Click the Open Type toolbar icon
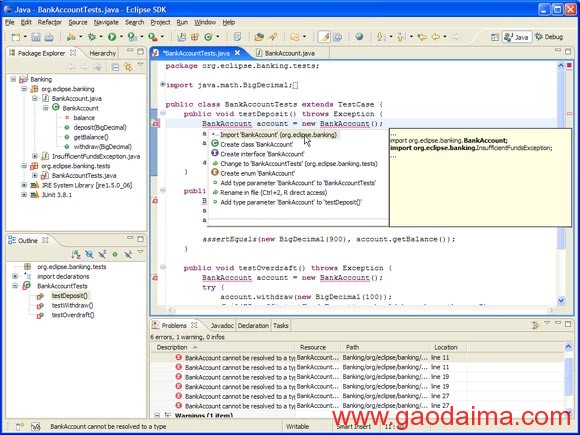The width and height of the screenshot is (580, 435). (259, 37)
